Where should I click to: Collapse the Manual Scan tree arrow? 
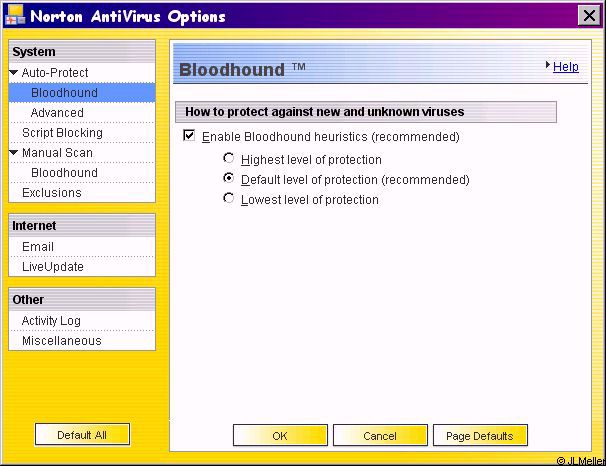(14, 153)
